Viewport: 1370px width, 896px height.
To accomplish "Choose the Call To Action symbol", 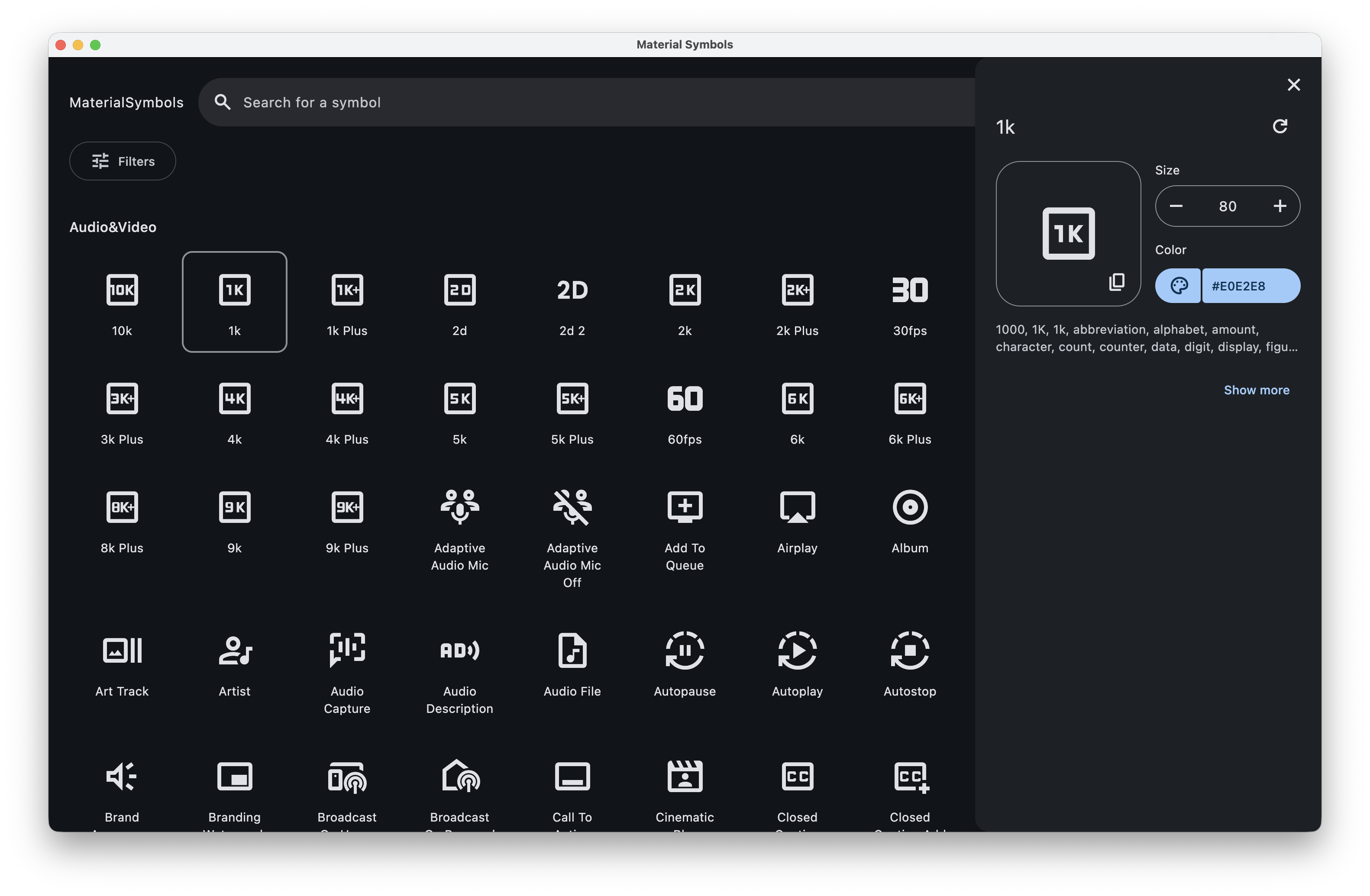I will (572, 786).
